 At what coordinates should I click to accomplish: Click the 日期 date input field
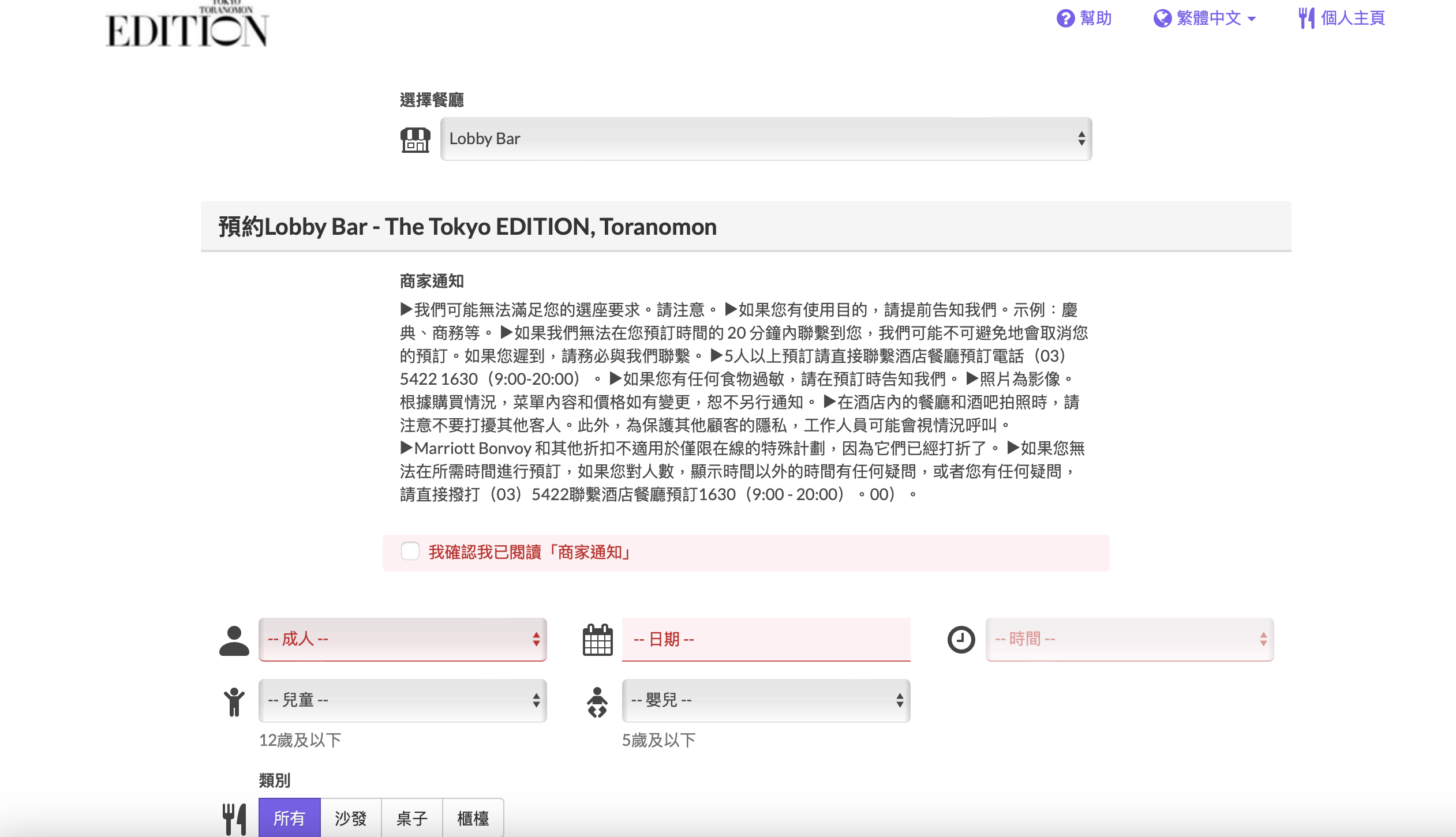[x=766, y=639]
